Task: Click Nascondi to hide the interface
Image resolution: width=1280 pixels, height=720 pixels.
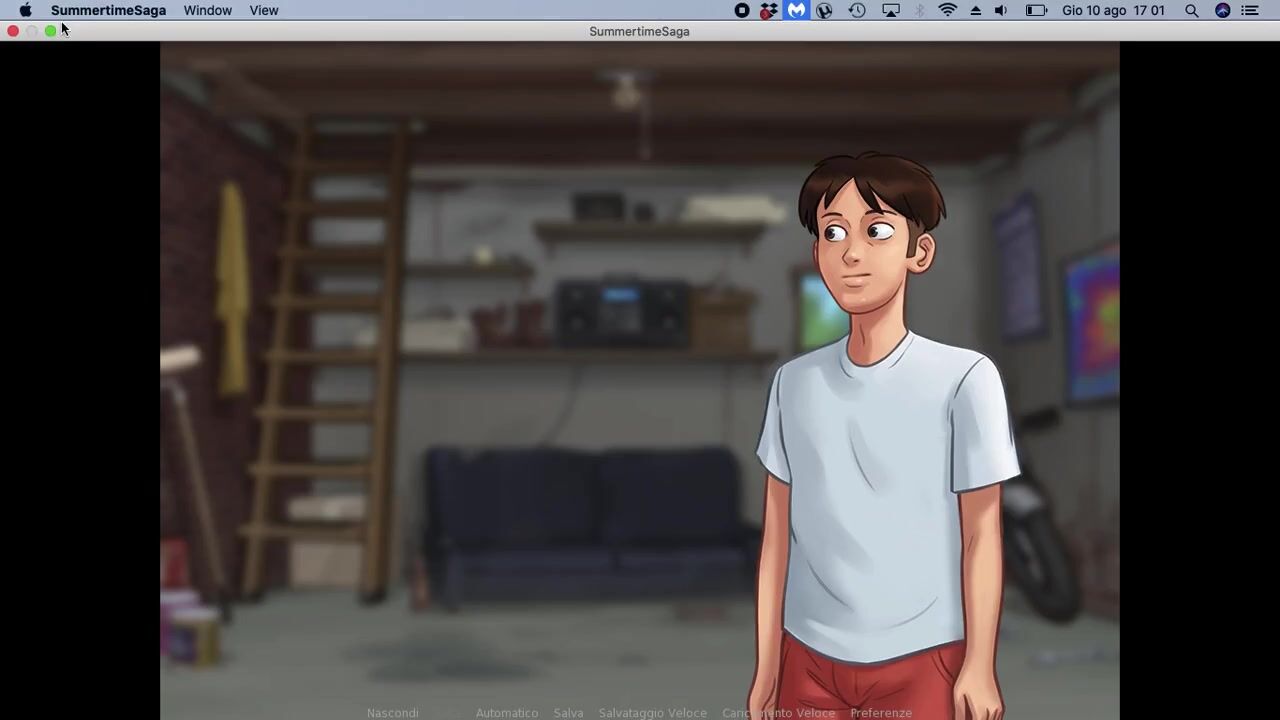Action: 392,713
